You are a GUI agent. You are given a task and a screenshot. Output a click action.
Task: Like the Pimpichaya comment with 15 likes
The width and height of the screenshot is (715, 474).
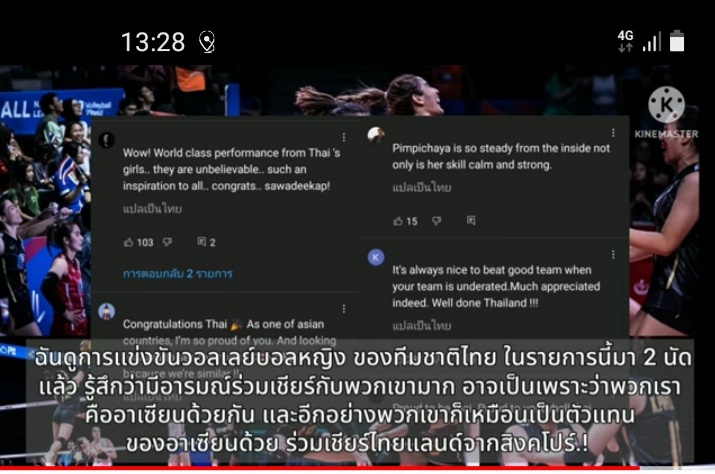click(x=398, y=221)
